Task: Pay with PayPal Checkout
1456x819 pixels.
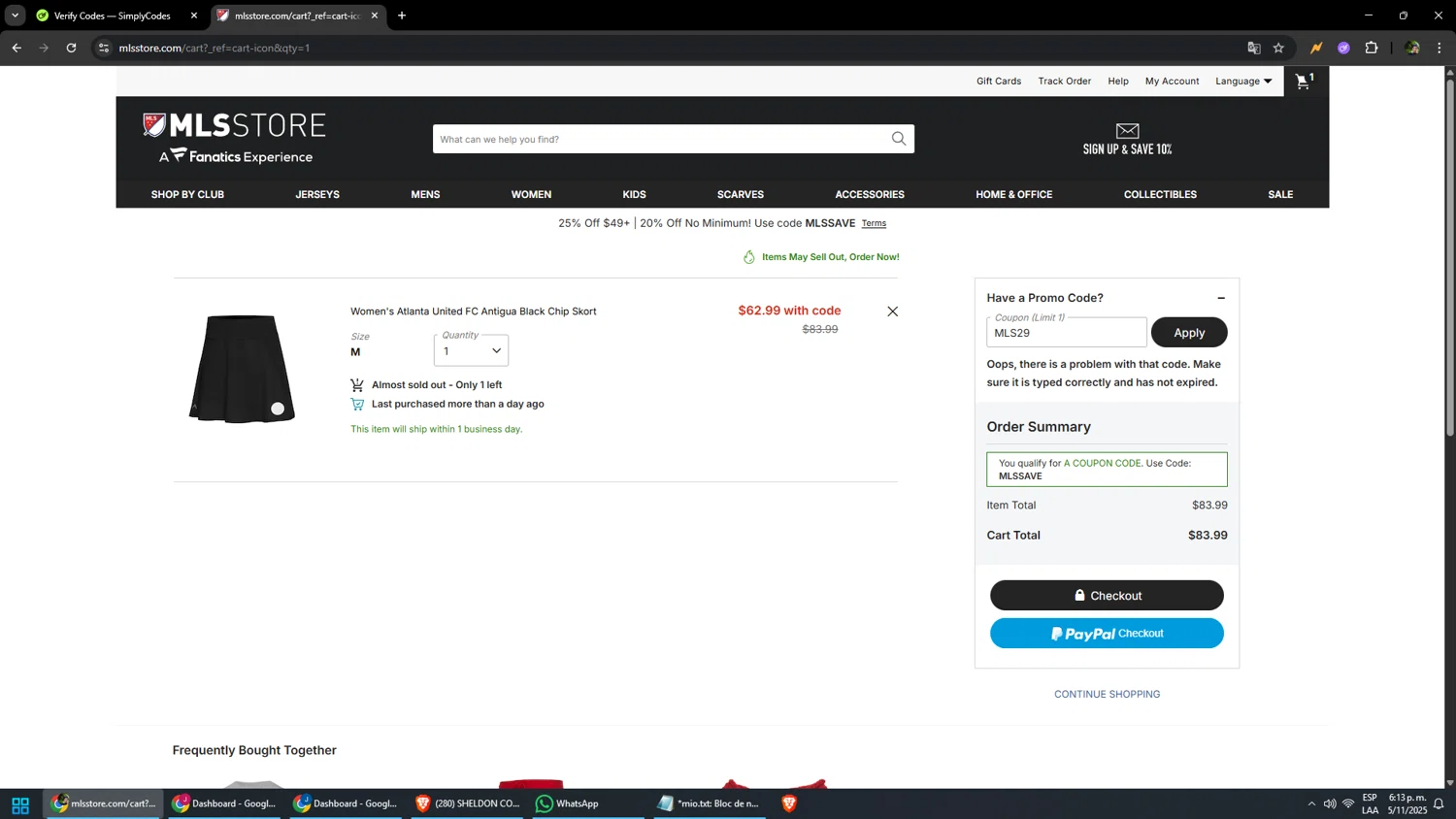Action: (1107, 633)
